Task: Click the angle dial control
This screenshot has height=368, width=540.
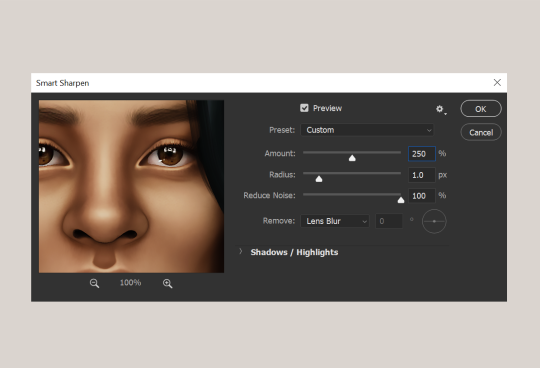Action: [x=434, y=221]
